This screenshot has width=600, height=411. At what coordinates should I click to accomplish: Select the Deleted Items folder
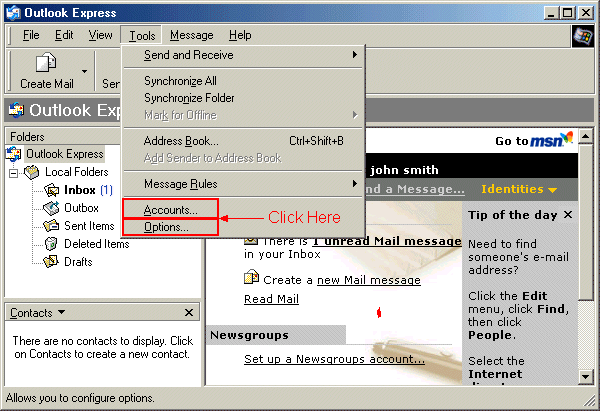[96, 244]
